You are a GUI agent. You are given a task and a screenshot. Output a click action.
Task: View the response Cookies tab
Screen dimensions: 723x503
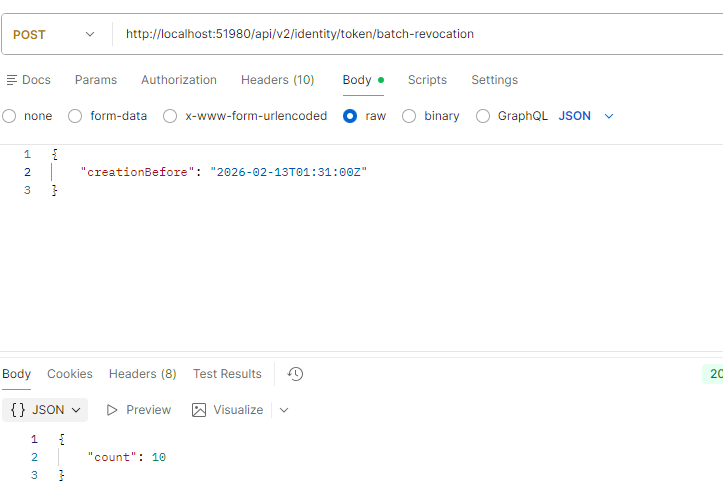pyautogui.click(x=70, y=374)
